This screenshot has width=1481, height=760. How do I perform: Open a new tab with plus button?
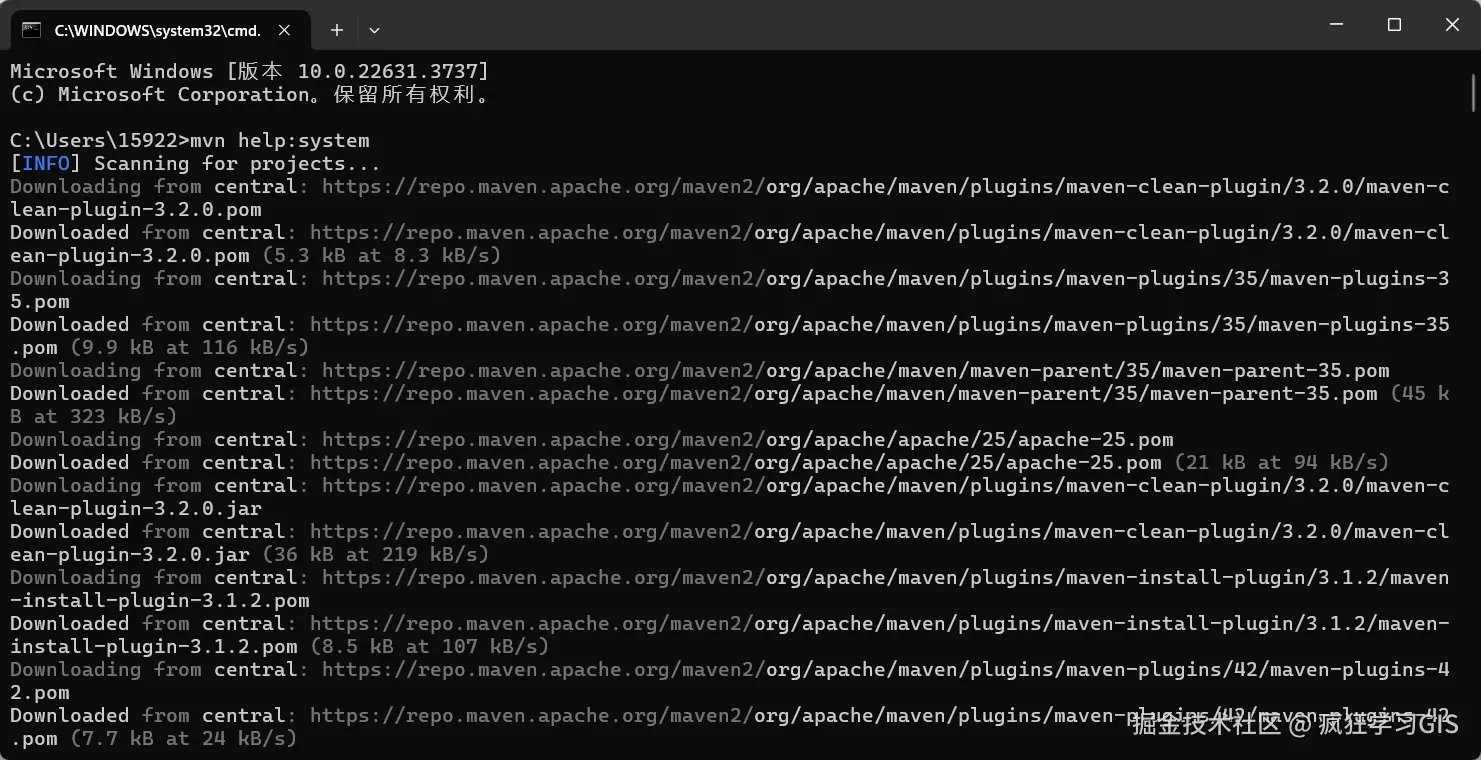point(337,30)
